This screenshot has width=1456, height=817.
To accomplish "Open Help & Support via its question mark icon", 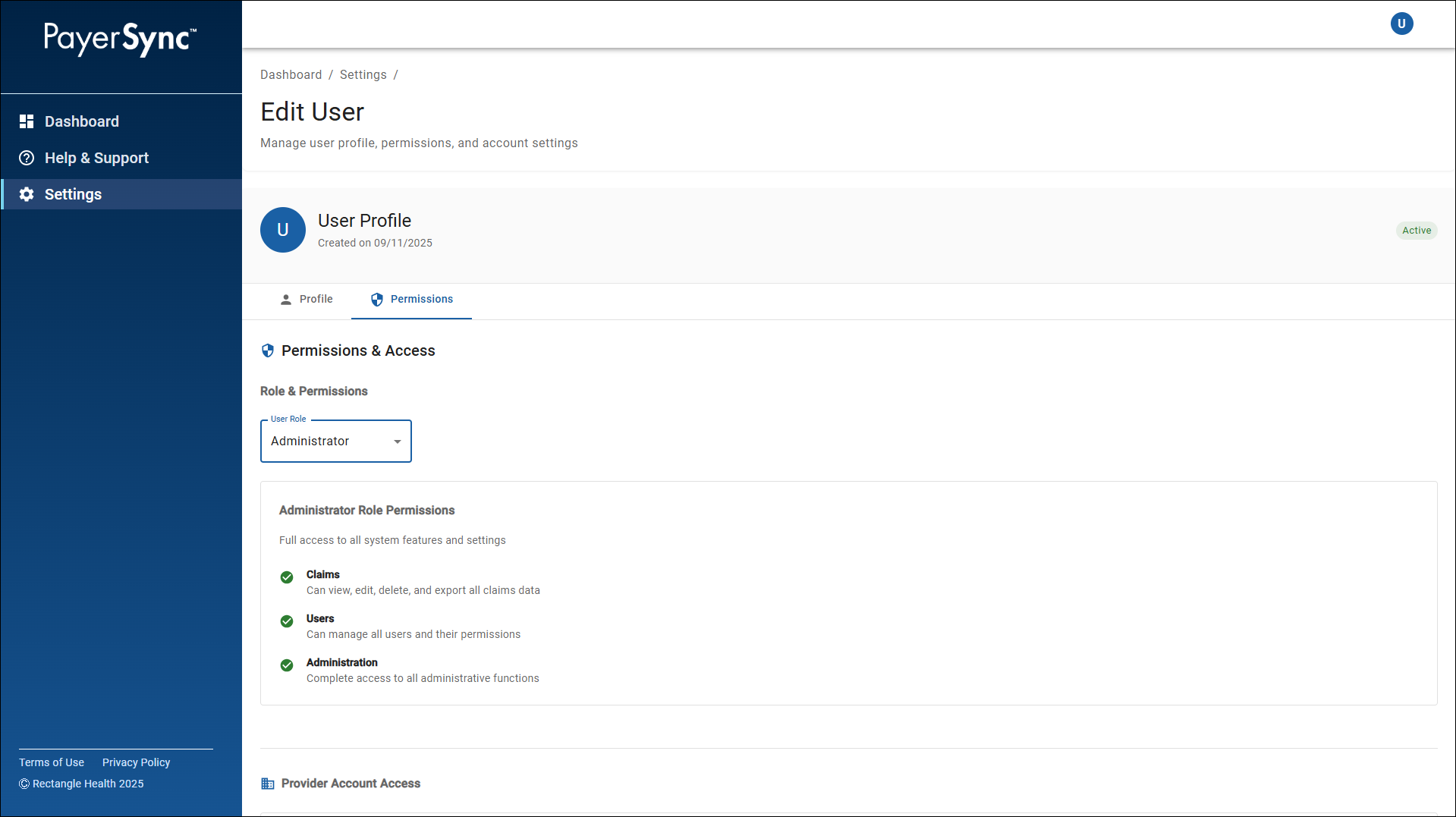I will (x=27, y=157).
